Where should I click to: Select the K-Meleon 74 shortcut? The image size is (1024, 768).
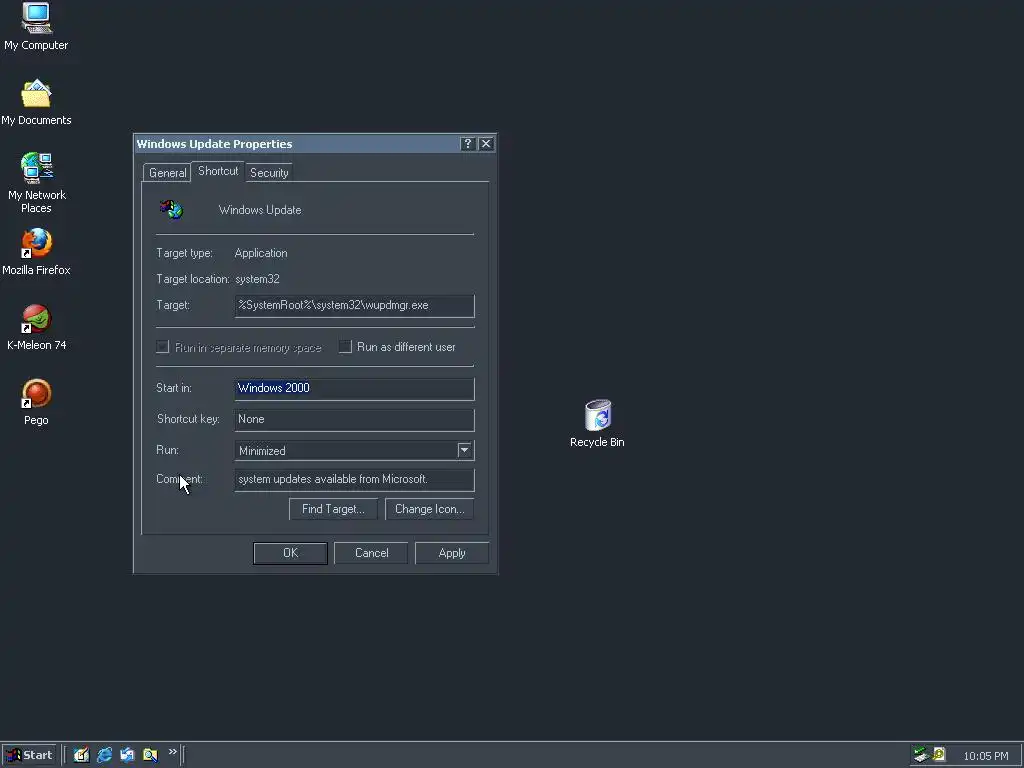(36, 327)
